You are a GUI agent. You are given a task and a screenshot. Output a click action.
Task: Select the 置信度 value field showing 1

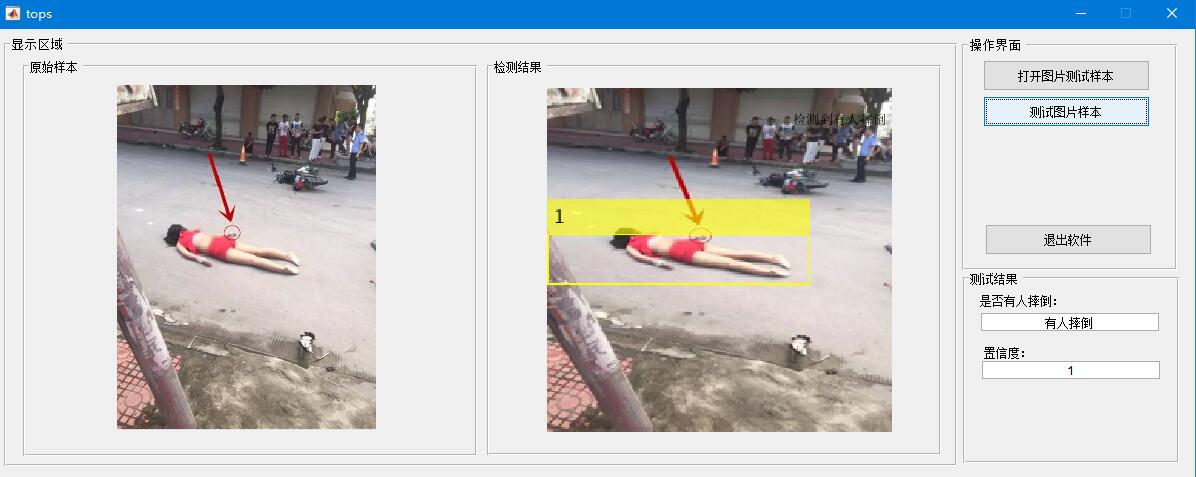tap(1070, 370)
